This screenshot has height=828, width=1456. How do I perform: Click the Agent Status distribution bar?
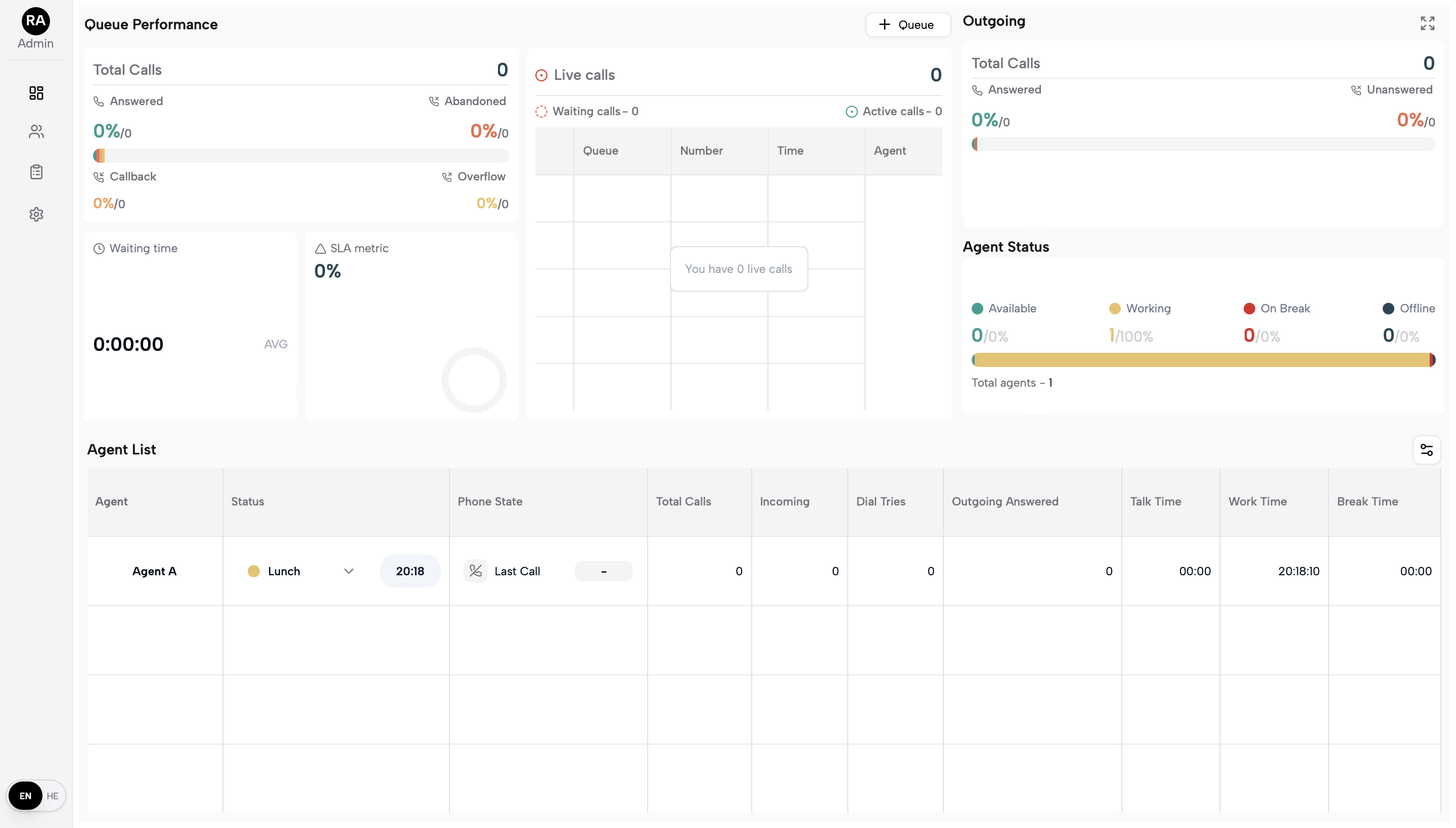(1203, 360)
